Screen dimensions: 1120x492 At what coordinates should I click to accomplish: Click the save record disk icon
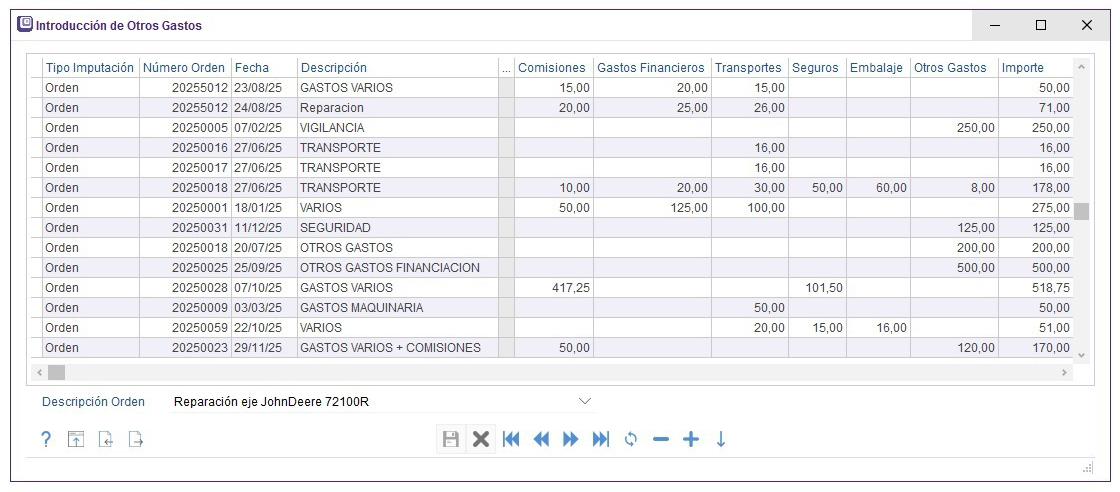(451, 439)
